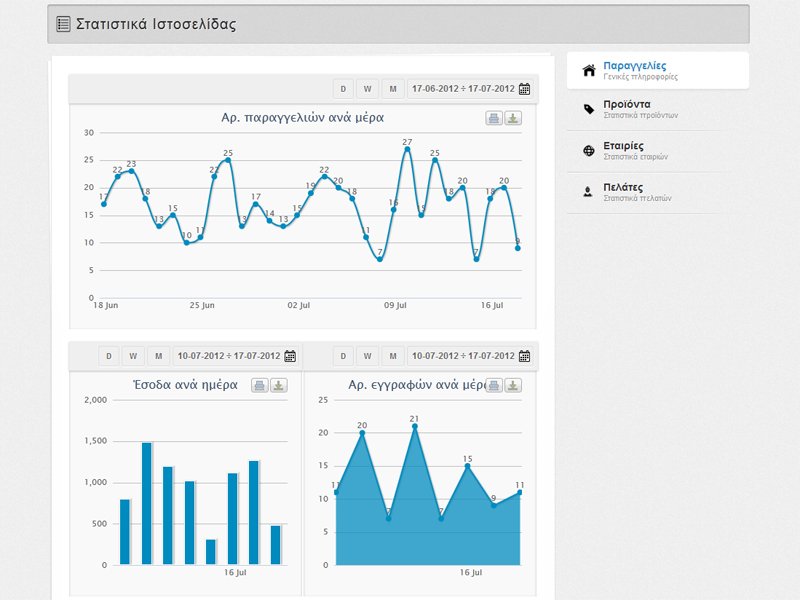Print the registrations per day chart
Image resolution: width=800 pixels, height=600 pixels.
coord(494,385)
